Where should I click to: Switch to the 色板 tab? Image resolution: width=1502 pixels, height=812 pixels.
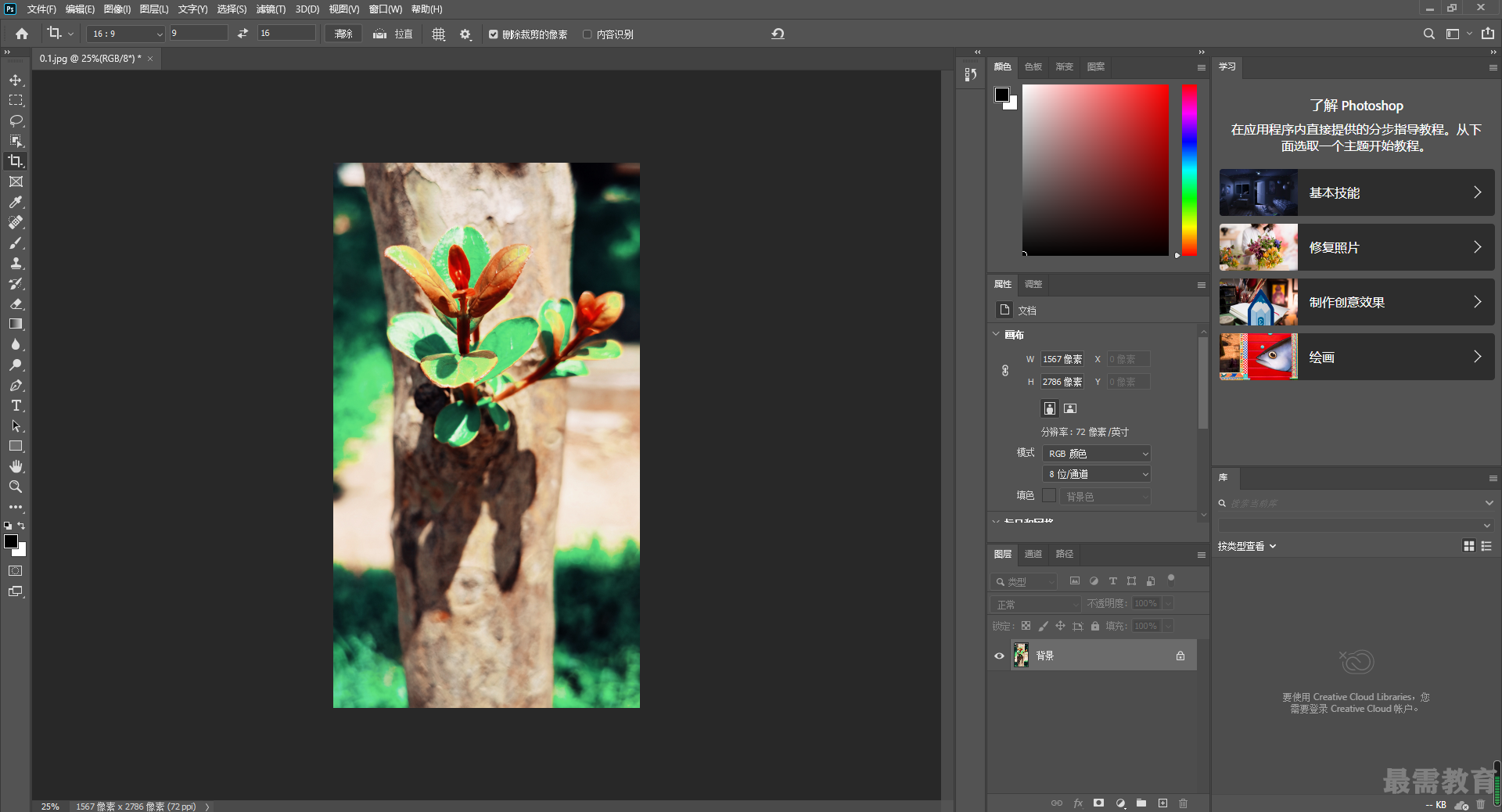1033,67
